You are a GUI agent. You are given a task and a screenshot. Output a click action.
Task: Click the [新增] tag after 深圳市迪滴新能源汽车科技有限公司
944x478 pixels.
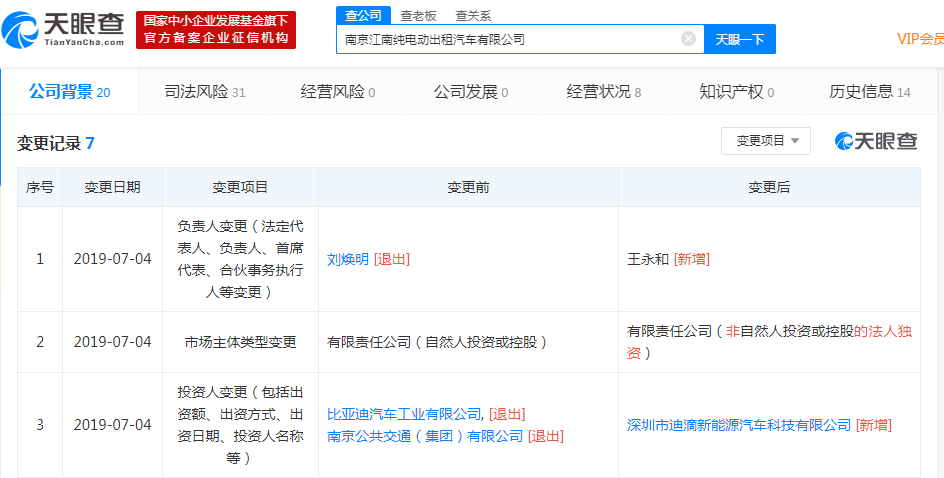tap(874, 425)
